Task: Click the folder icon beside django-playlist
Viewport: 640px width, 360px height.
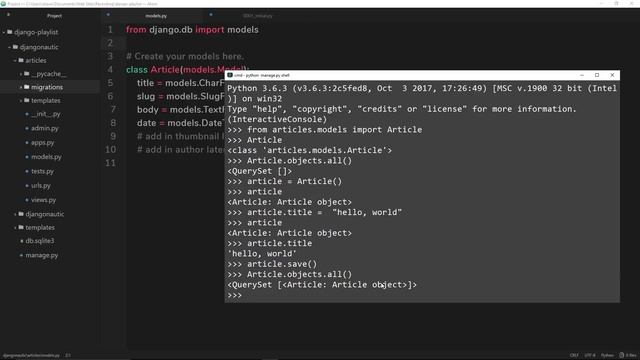Action: [x=10, y=32]
